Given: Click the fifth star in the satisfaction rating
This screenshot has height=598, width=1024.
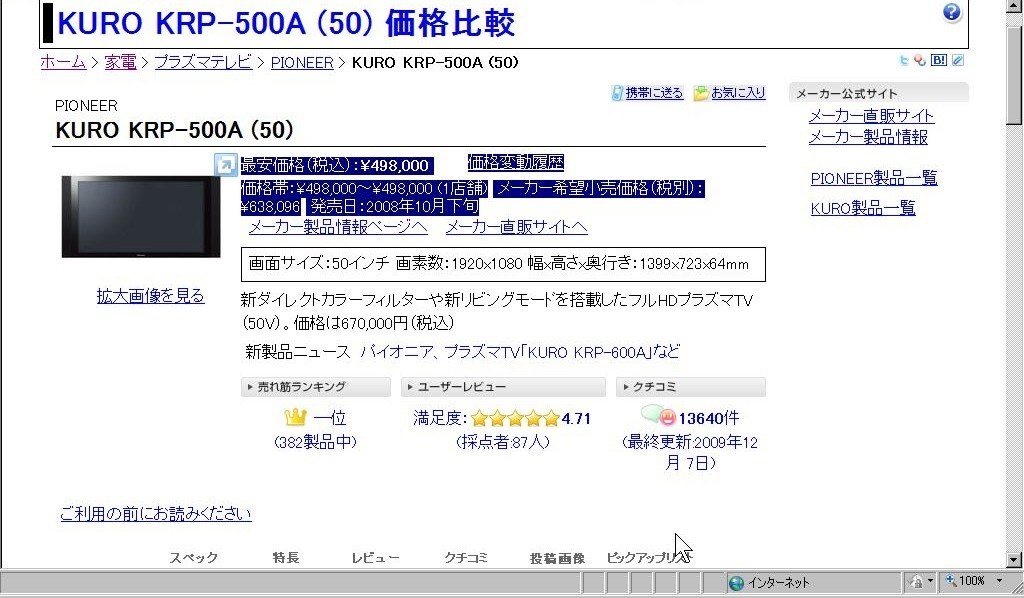Looking at the screenshot, I should click(553, 417).
